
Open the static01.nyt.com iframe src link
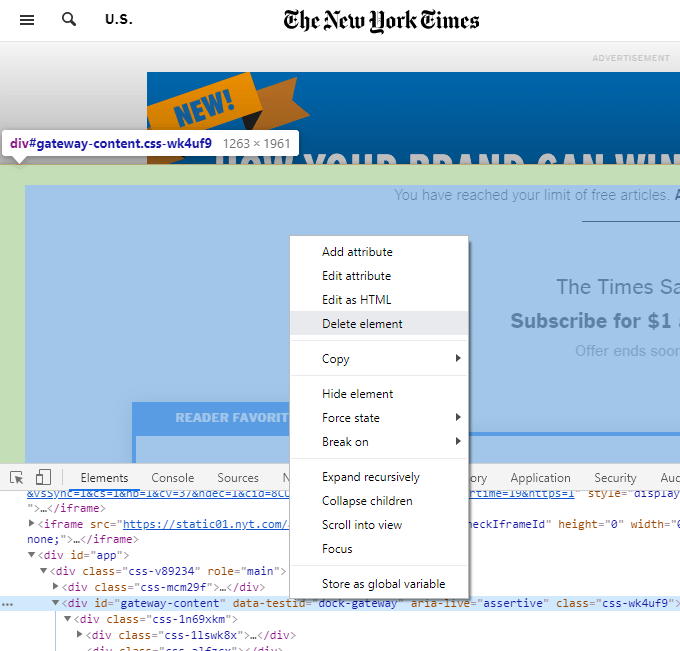click(x=200, y=523)
